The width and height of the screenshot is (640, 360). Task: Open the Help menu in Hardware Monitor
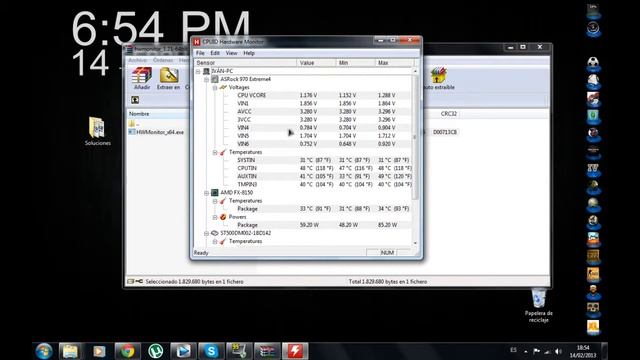click(249, 53)
